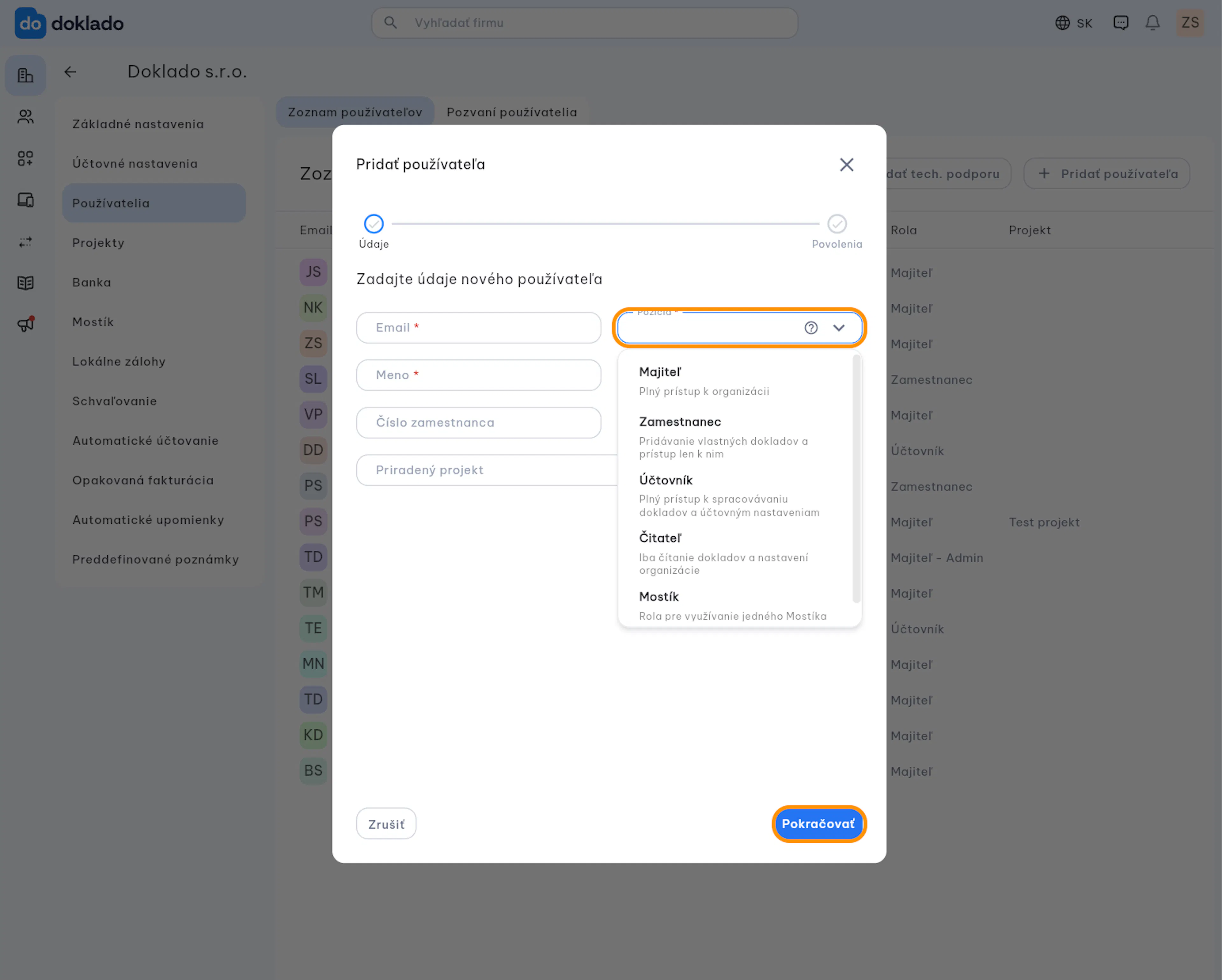Switch to Pozvaní používatelia tab
The image size is (1222, 980).
point(512,112)
